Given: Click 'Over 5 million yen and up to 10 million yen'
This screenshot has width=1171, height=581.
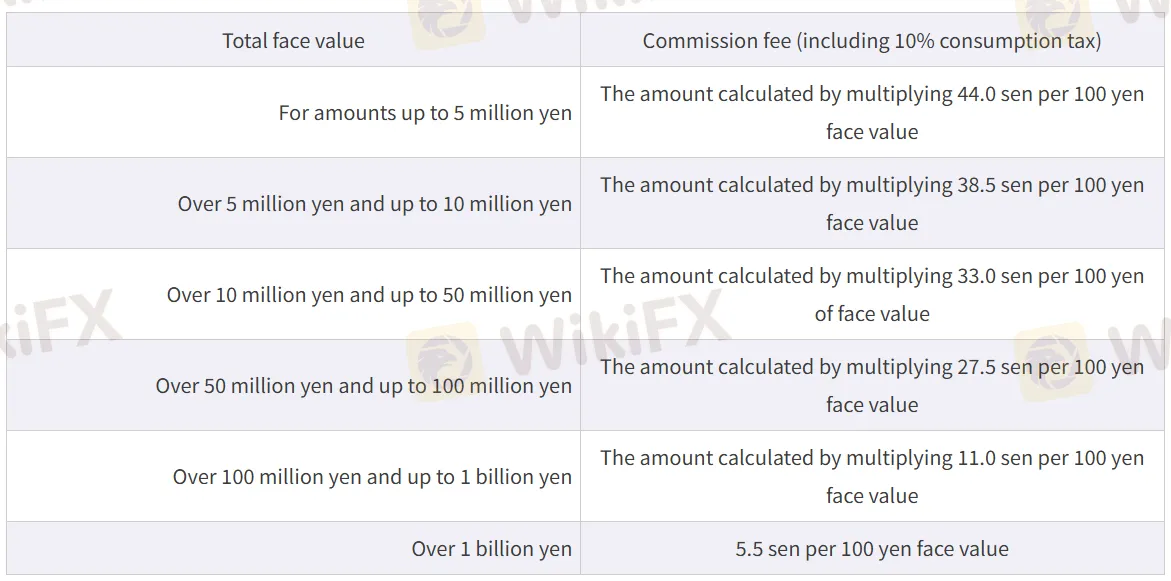Looking at the screenshot, I should (293, 204).
